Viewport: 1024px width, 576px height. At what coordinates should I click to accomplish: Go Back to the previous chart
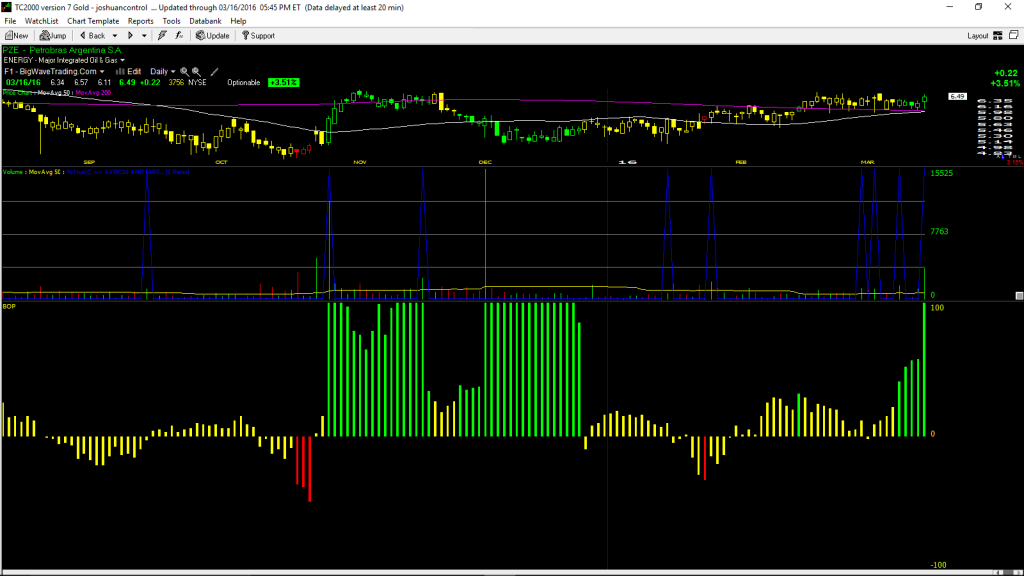click(x=92, y=36)
